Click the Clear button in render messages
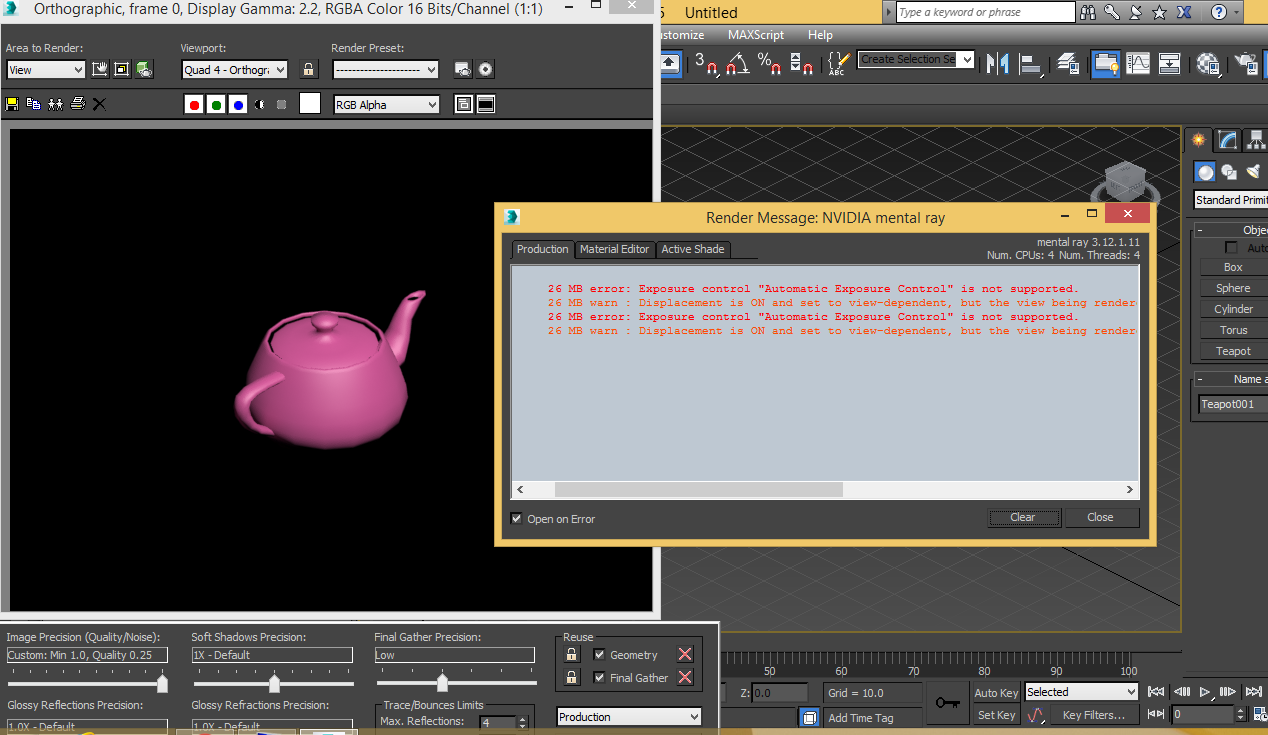This screenshot has height=735, width=1268. 1023,517
